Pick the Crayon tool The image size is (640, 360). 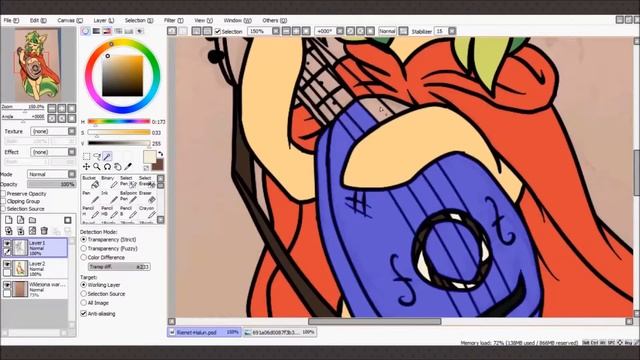(x=147, y=212)
